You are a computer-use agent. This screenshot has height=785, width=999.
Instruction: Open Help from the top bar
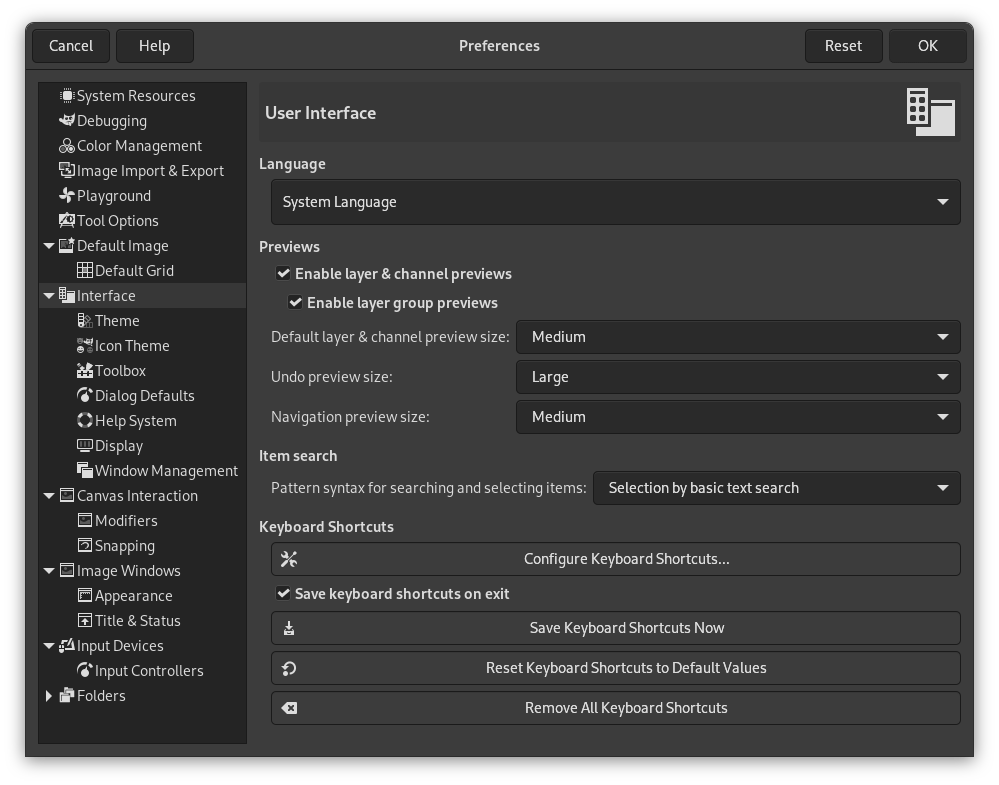click(155, 45)
